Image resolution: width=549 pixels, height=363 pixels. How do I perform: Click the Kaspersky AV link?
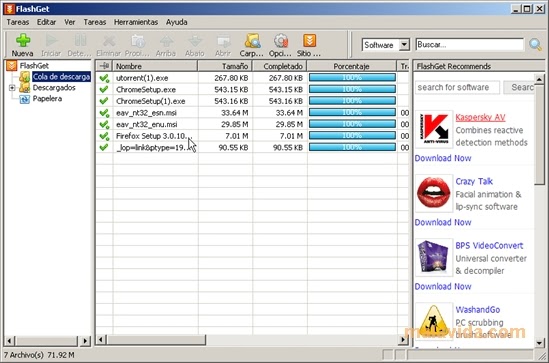(x=480, y=117)
